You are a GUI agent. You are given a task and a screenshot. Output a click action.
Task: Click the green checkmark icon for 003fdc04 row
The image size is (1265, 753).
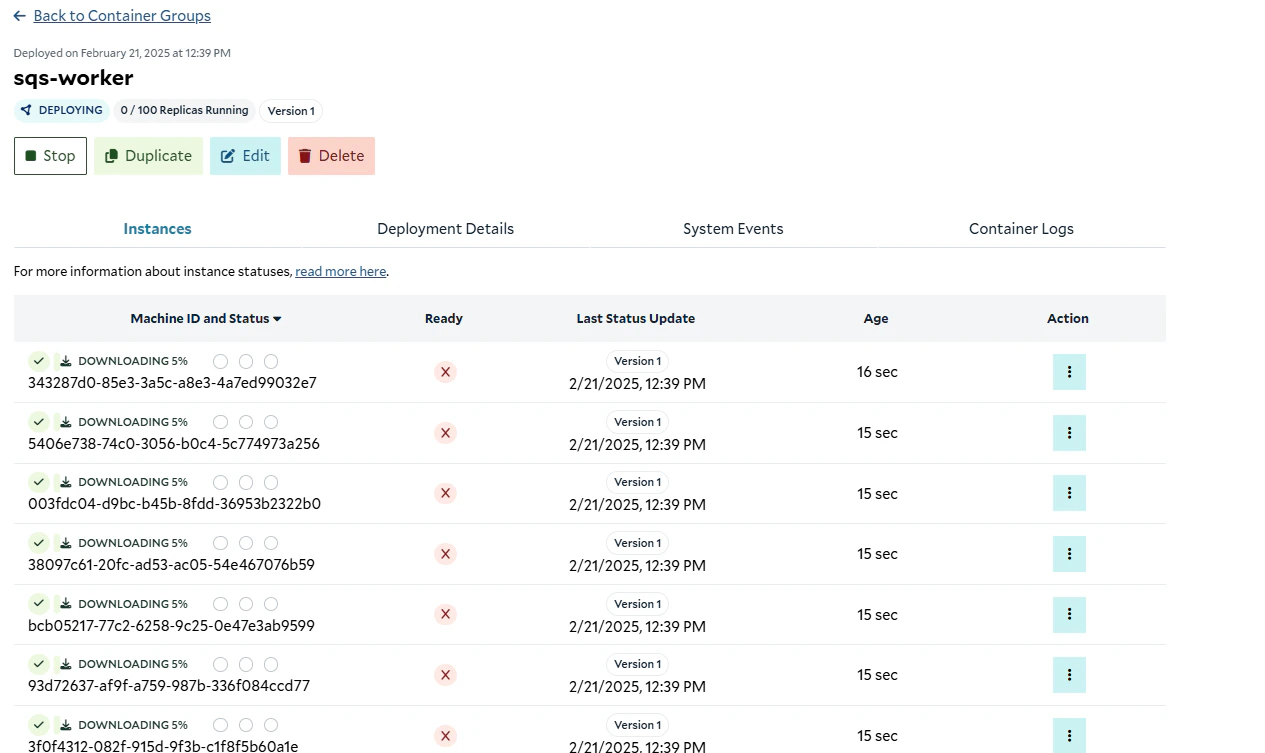(x=38, y=482)
